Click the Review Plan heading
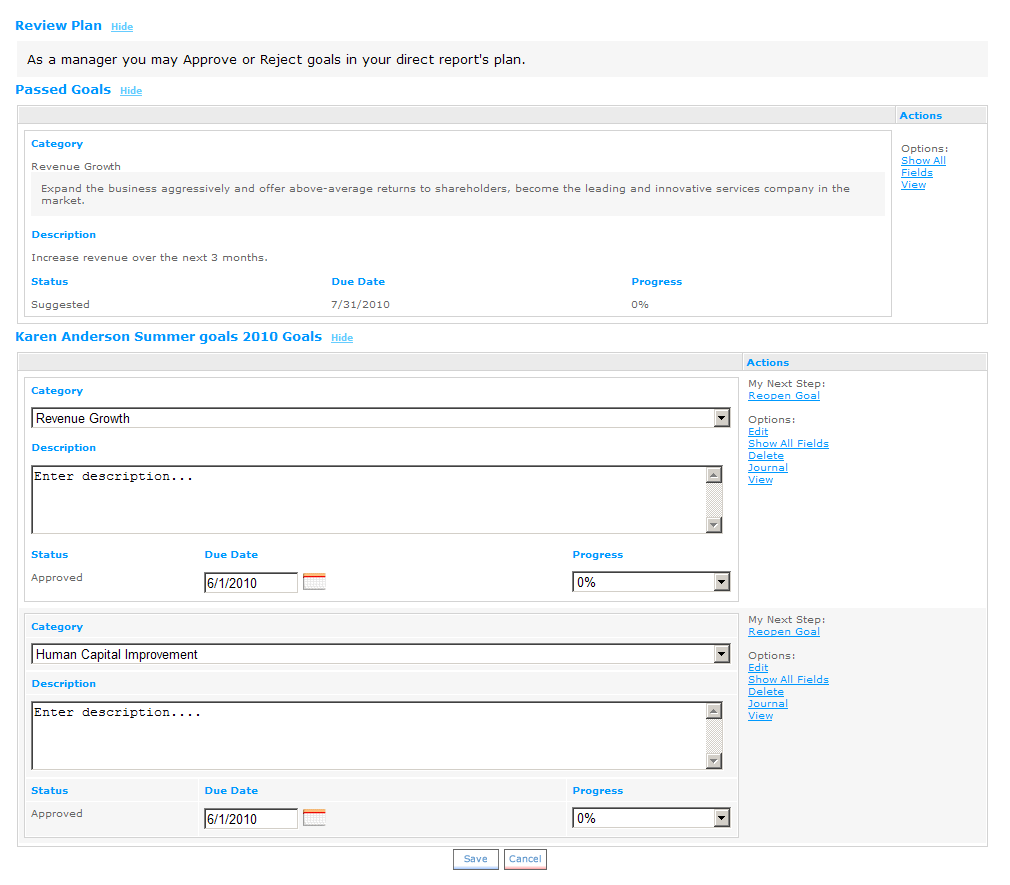The height and width of the screenshot is (885, 1010). coord(59,26)
